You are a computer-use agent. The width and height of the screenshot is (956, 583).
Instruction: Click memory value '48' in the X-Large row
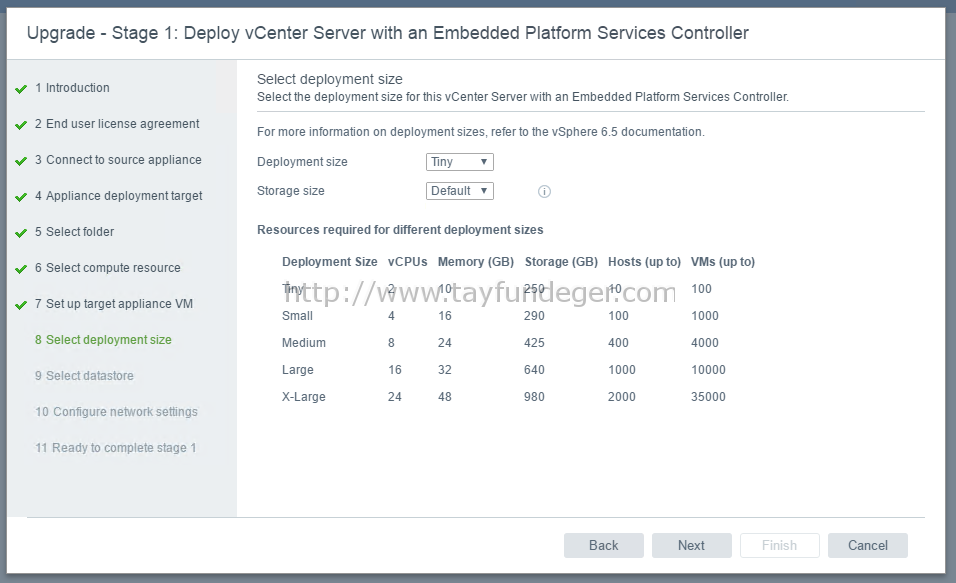[444, 396]
